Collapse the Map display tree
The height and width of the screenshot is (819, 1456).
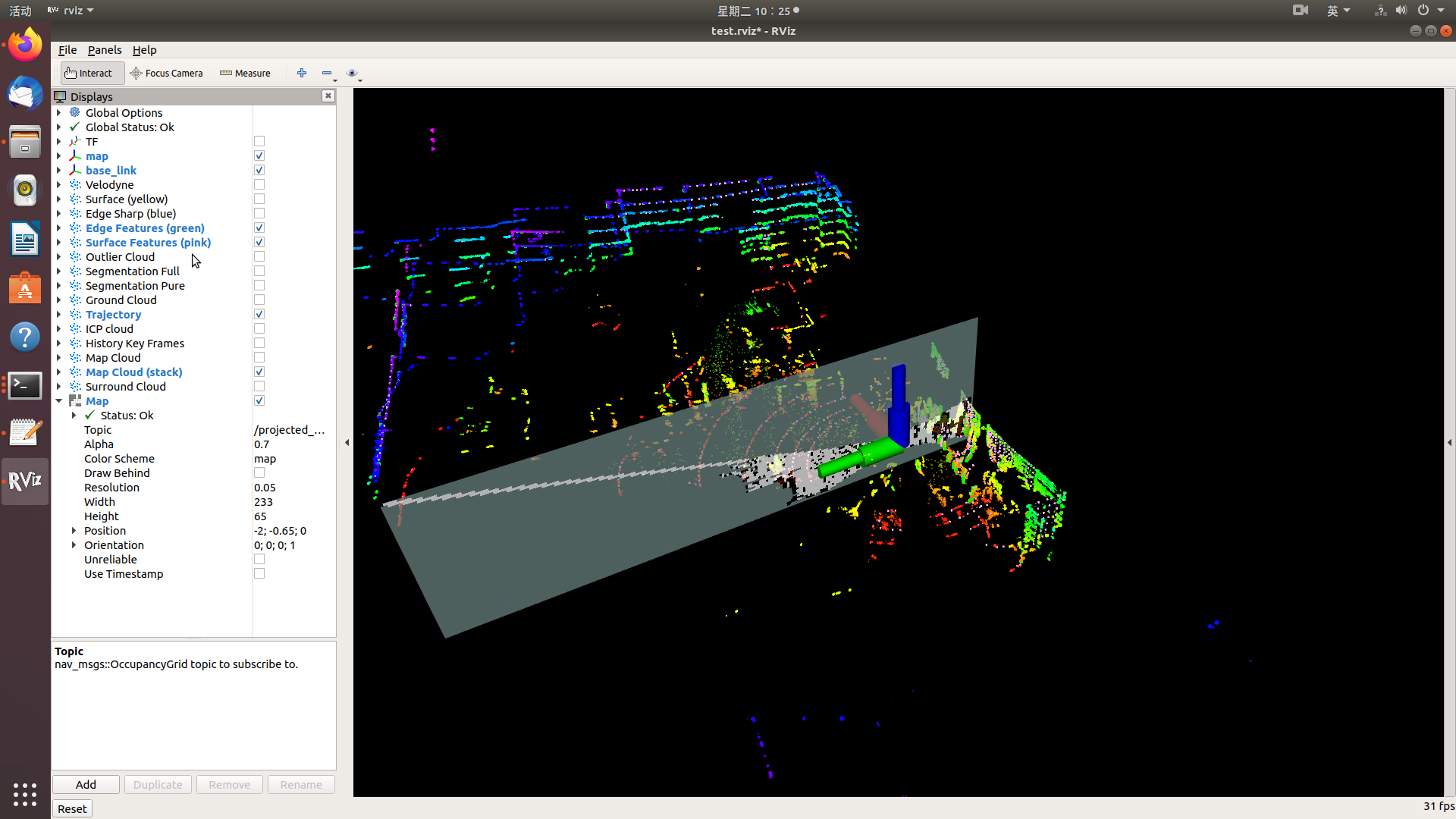point(59,401)
